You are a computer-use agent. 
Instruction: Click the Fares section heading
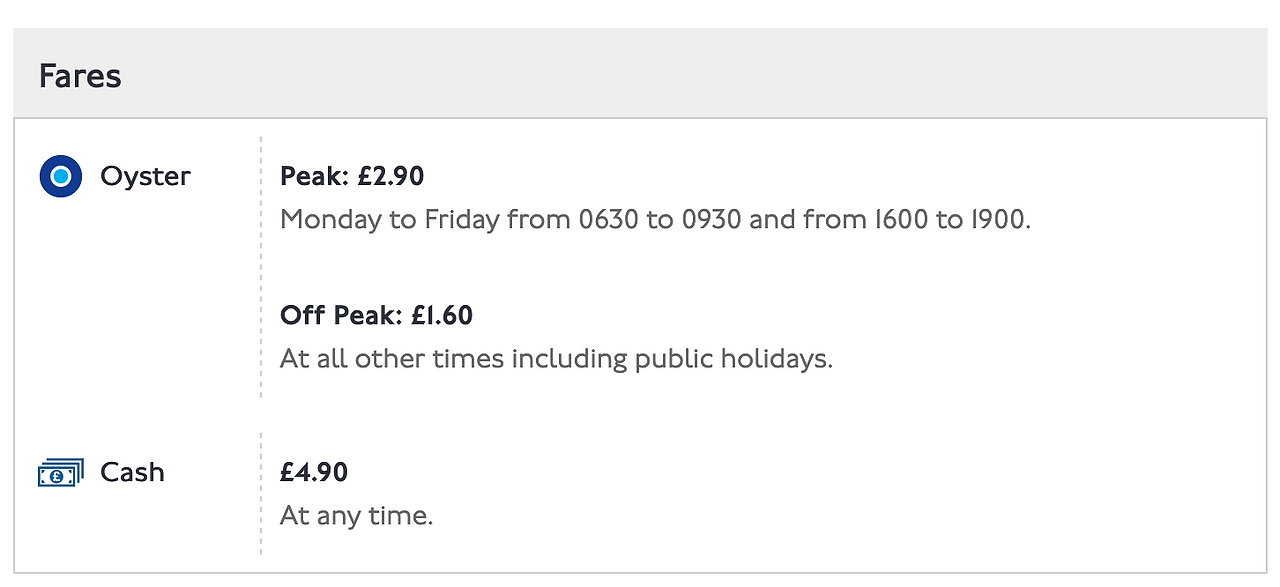tap(80, 77)
